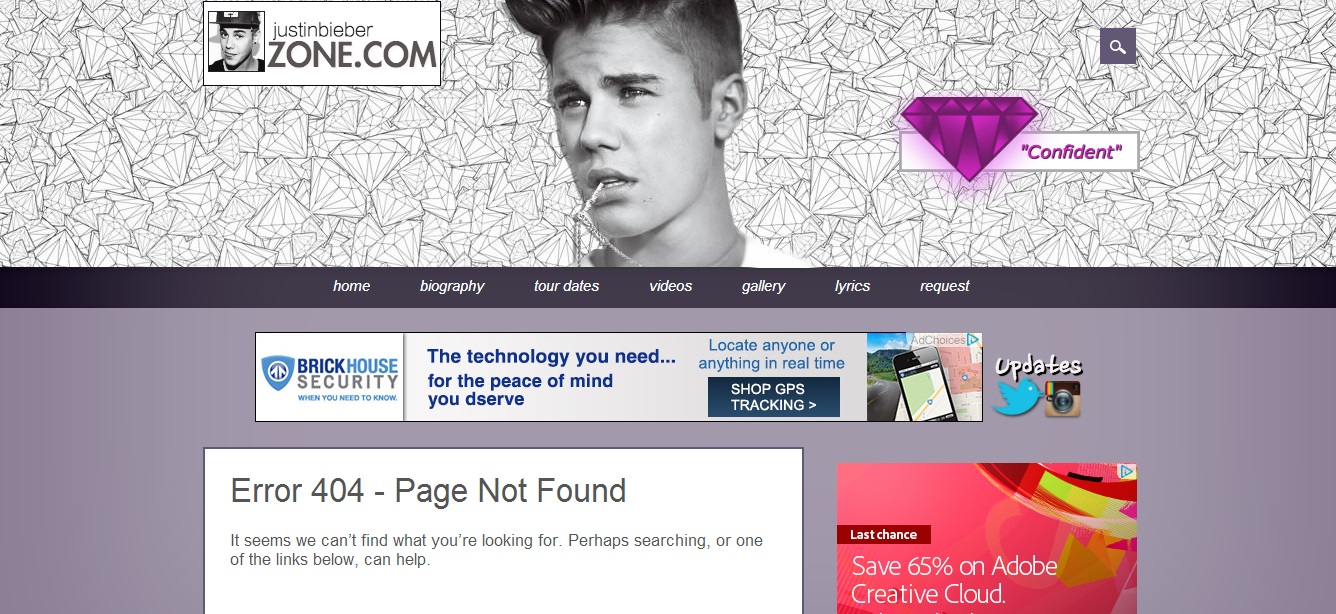Click the purple diamond icon
Screen dimensions: 1336x614
(x=969, y=137)
